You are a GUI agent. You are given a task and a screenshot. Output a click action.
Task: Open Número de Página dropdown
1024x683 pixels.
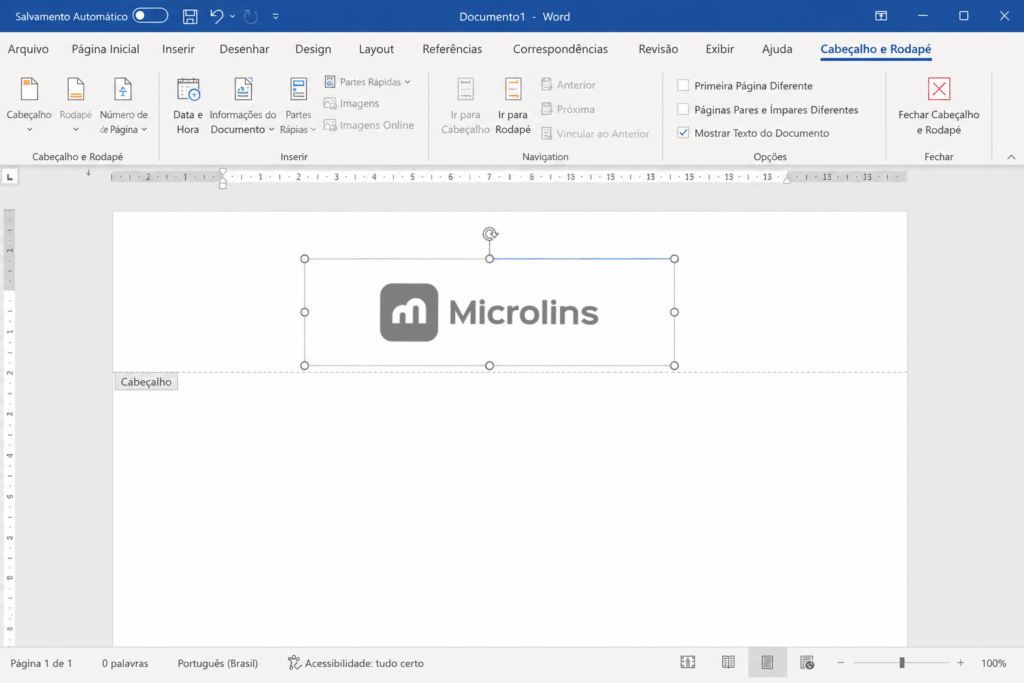tap(123, 105)
